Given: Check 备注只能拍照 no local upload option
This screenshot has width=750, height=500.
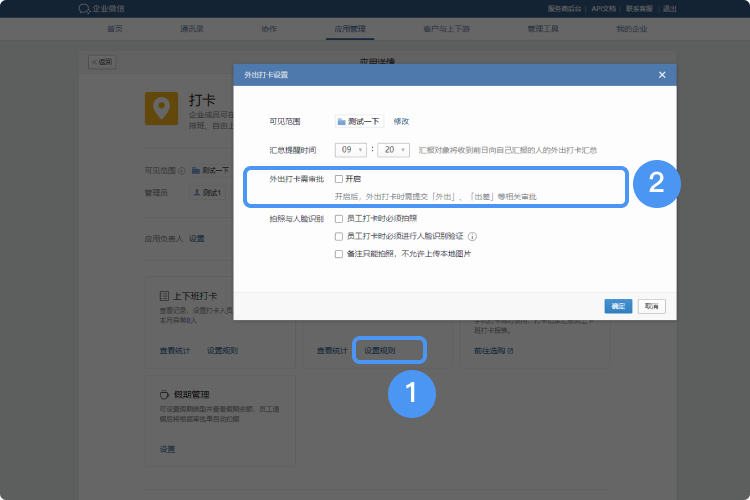Looking at the screenshot, I should [339, 254].
